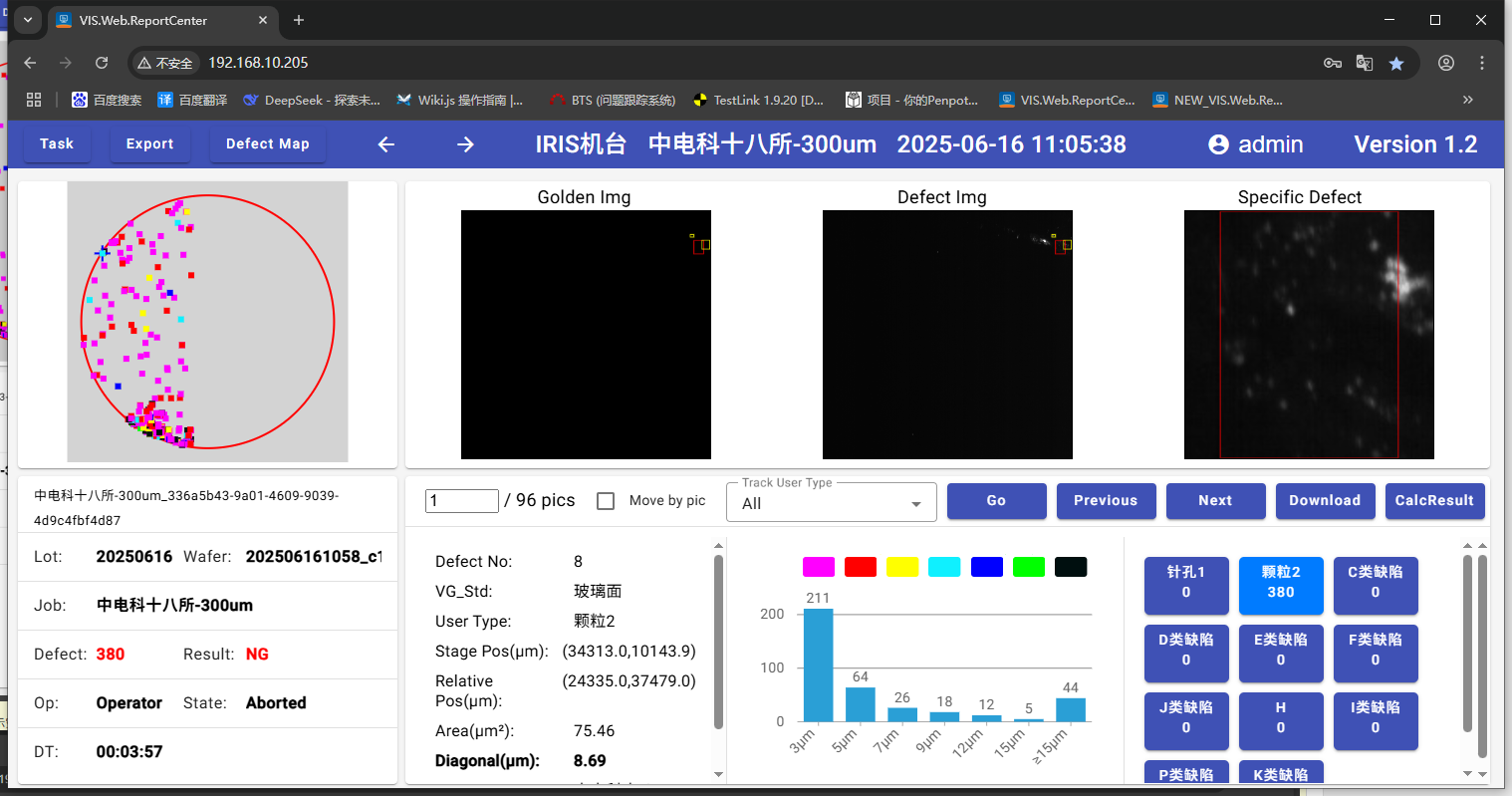Select the F类缺陷 defect category
The height and width of the screenshot is (796, 1512).
[x=1376, y=654]
